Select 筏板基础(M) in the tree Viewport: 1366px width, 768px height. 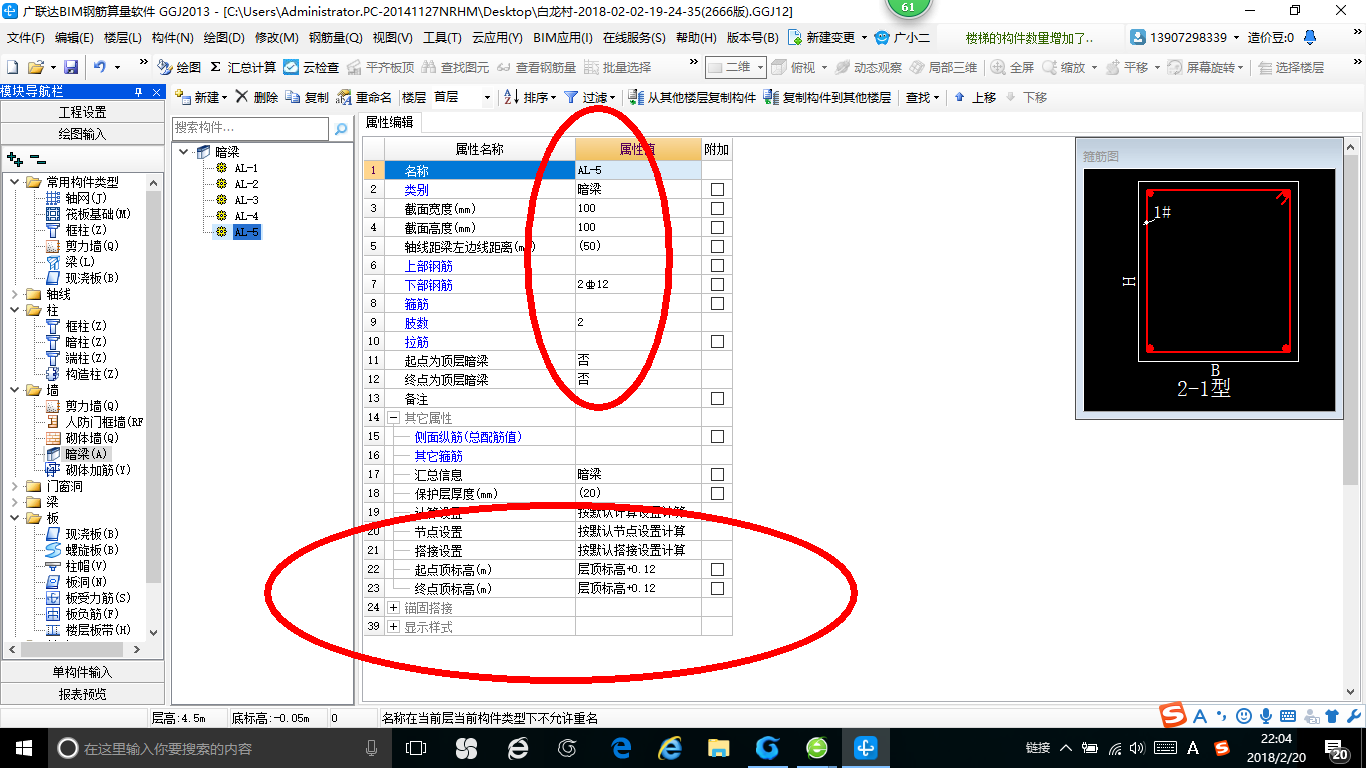(x=88, y=214)
